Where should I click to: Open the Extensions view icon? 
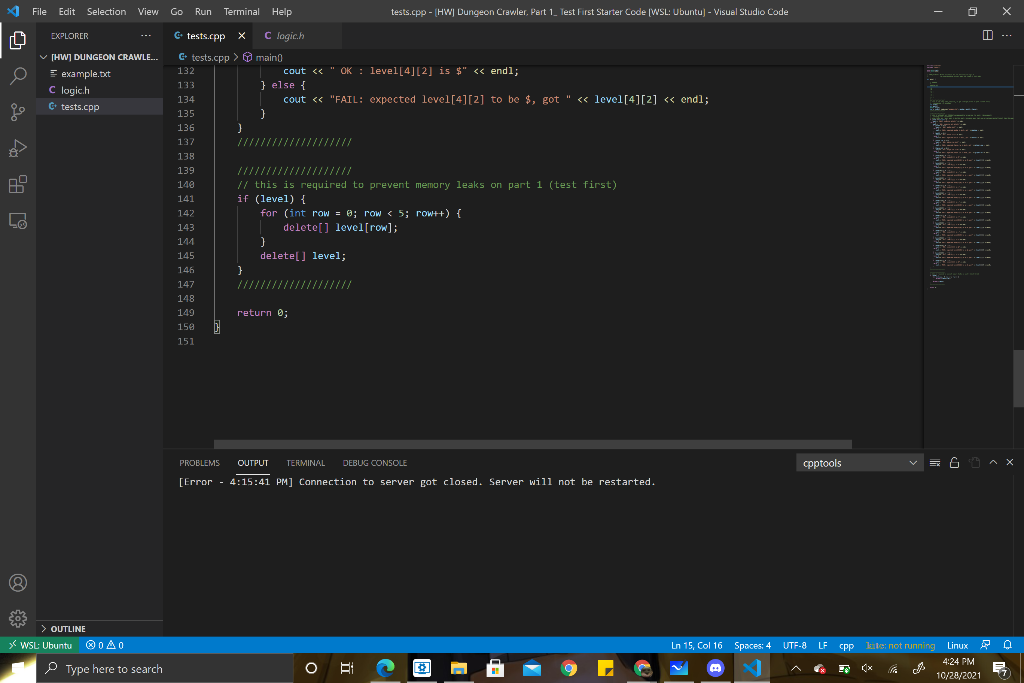coord(18,184)
